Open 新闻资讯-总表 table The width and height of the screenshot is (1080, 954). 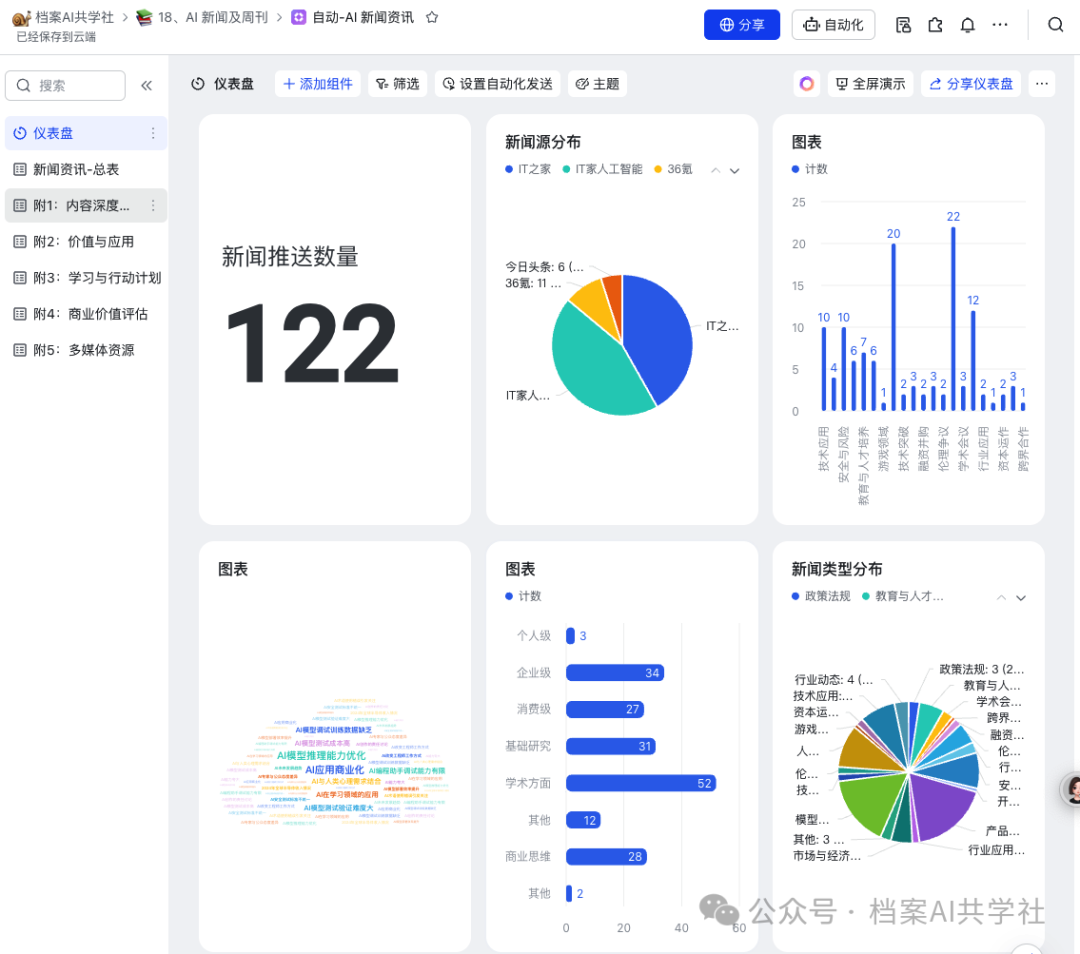tap(85, 169)
